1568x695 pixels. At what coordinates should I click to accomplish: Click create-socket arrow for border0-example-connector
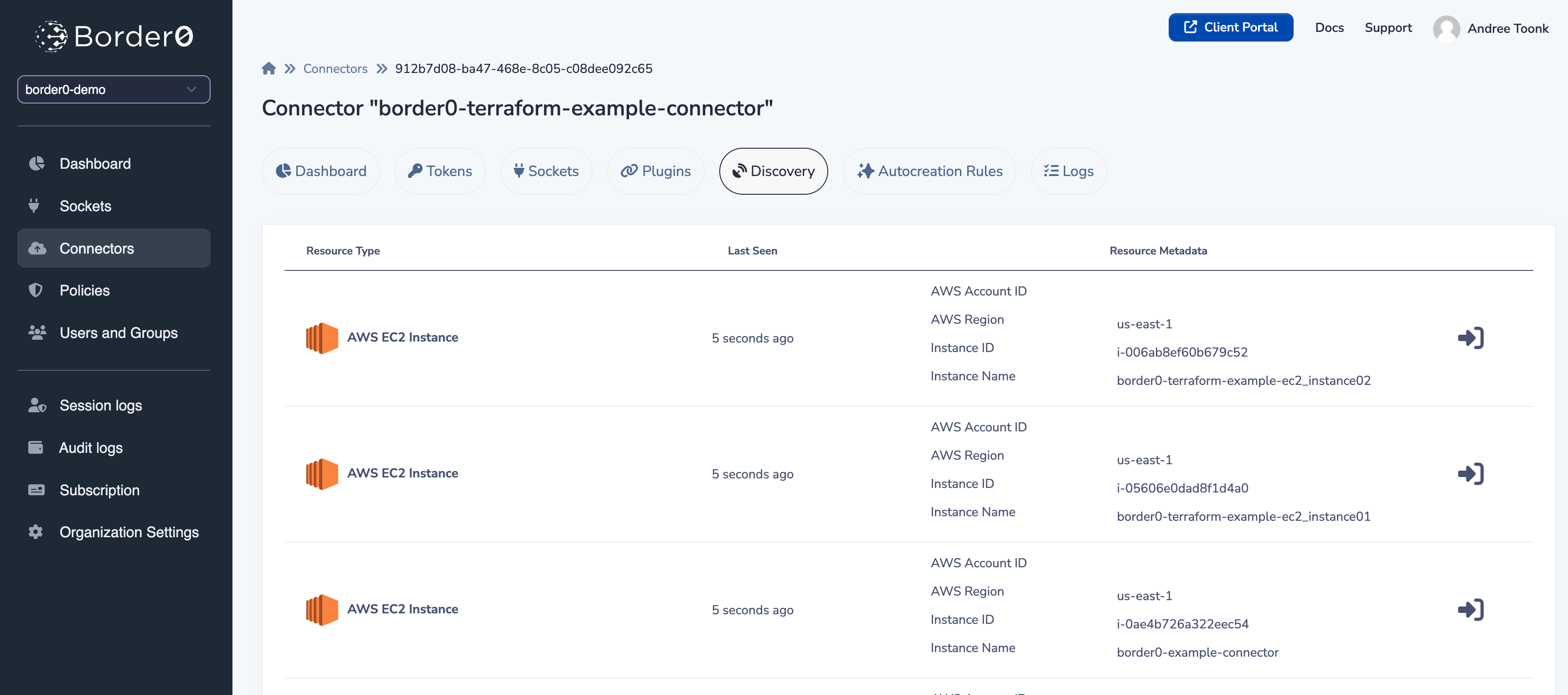point(1470,610)
